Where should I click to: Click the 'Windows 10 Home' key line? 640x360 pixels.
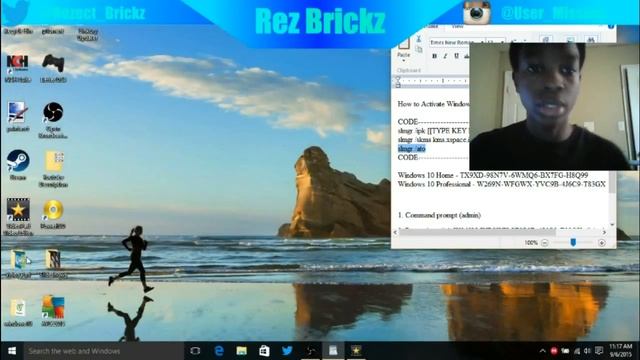point(493,175)
